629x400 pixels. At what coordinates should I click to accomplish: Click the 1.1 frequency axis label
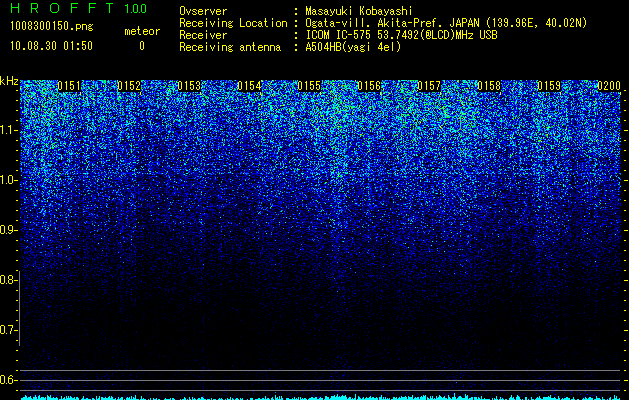[7, 130]
